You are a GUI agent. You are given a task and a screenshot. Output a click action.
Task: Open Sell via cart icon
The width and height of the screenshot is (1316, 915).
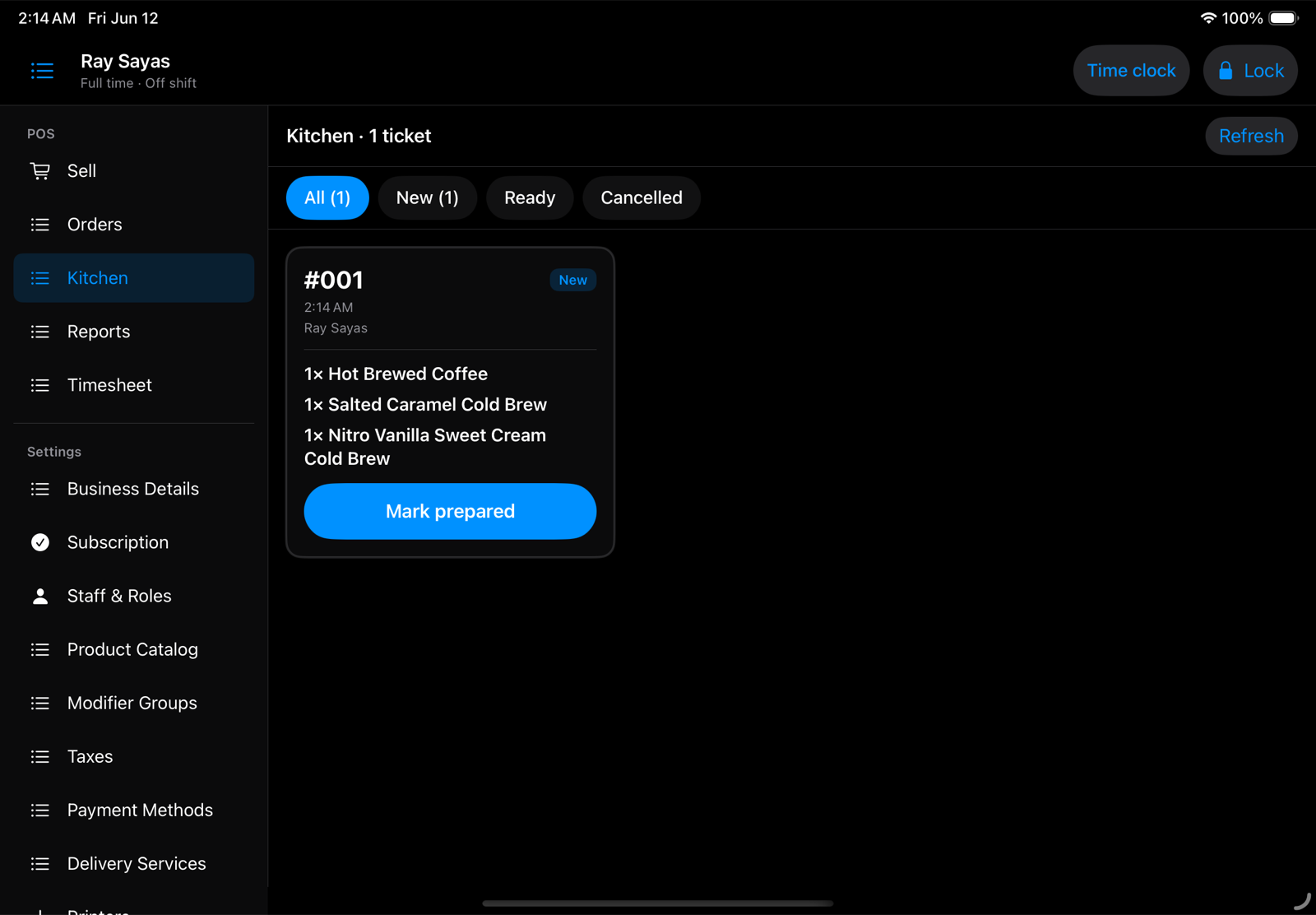(39, 171)
